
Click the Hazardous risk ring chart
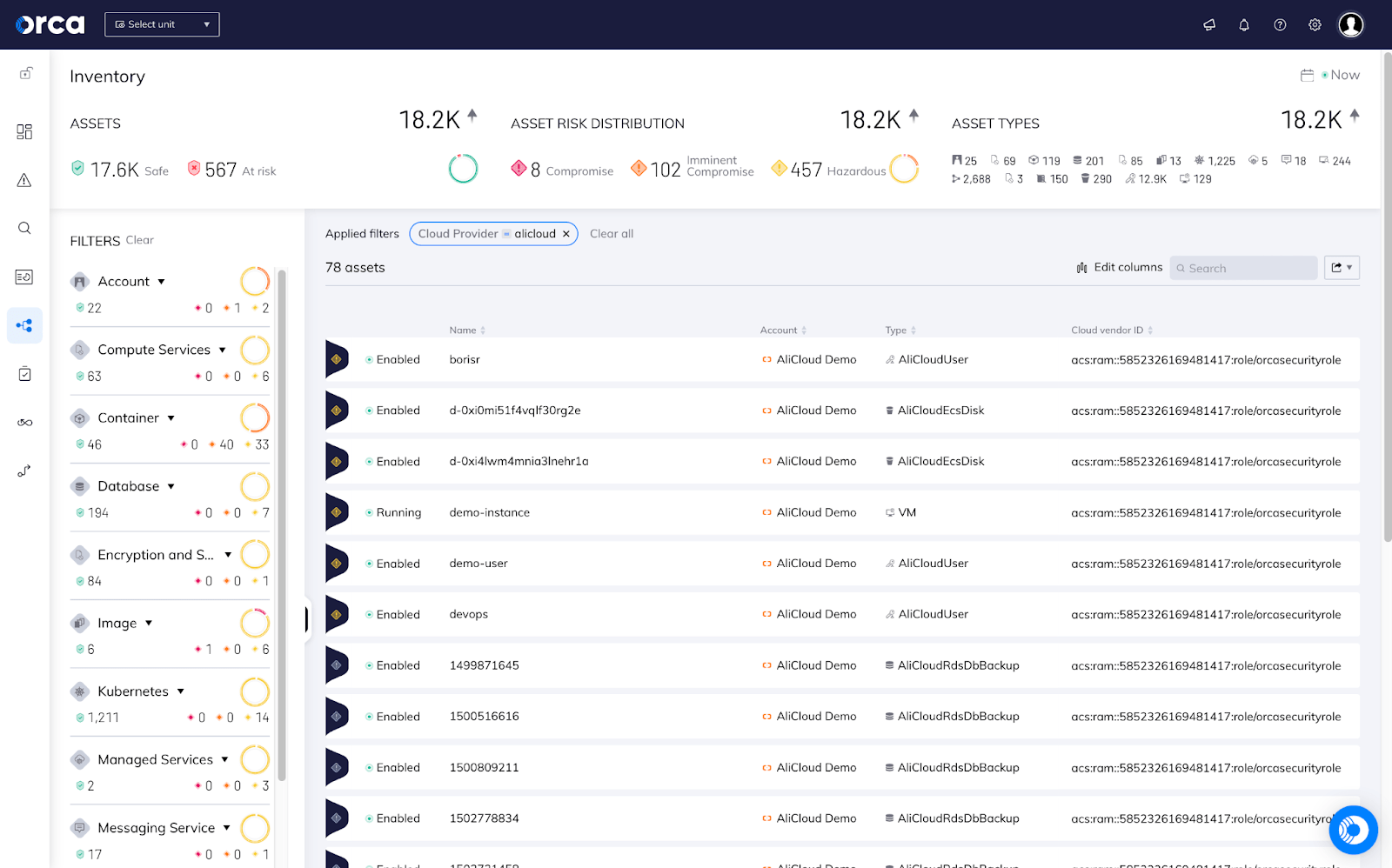coord(905,170)
